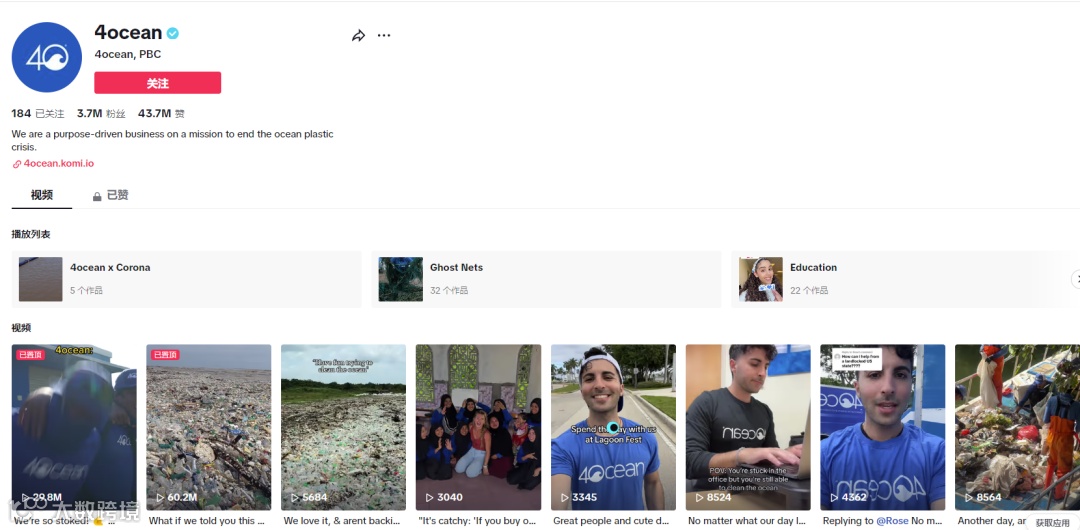
Task: Click the ocean plastic crisis bio text
Action: pos(172,141)
